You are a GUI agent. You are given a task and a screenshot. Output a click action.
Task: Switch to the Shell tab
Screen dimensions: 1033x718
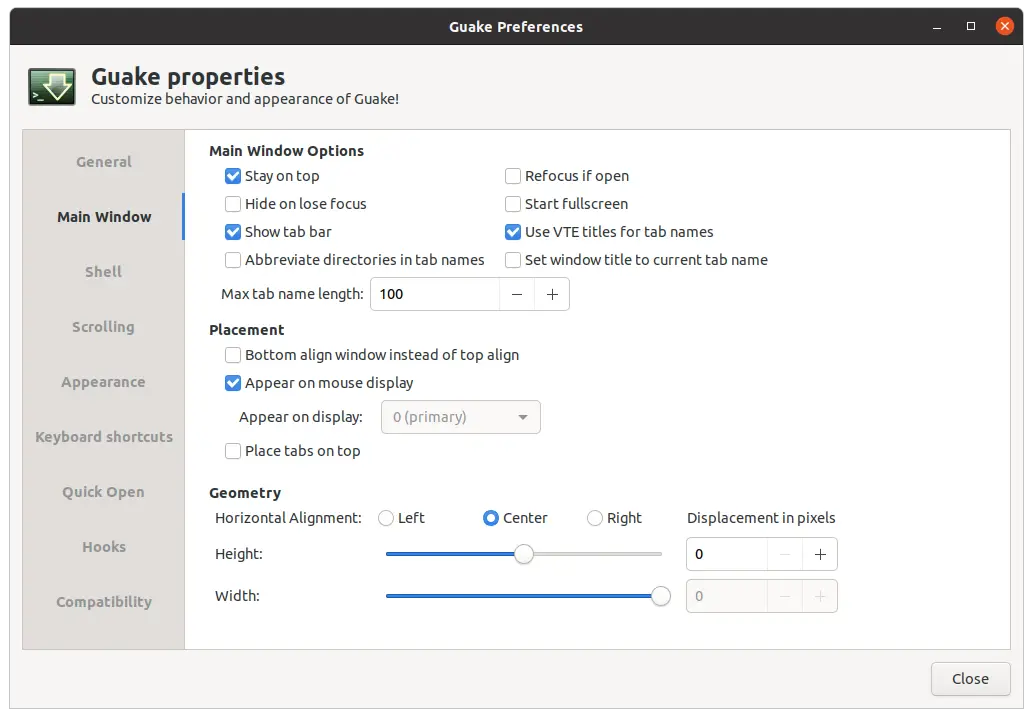click(103, 272)
